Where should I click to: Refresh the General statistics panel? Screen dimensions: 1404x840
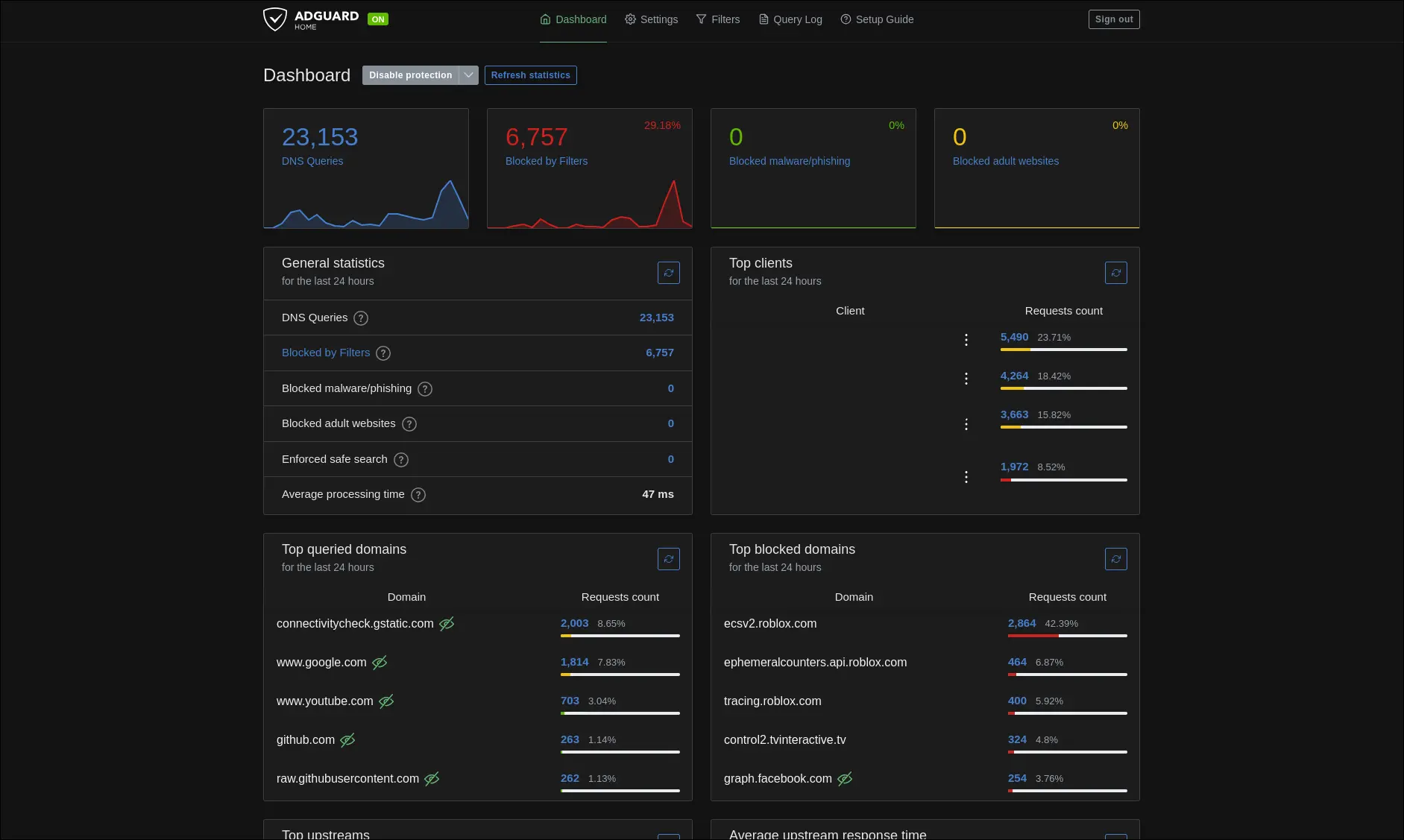pyautogui.click(x=668, y=273)
